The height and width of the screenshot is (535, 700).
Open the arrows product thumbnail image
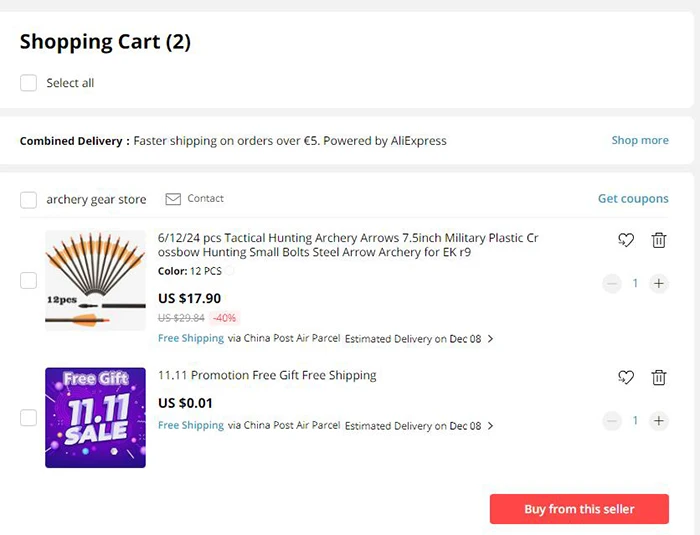tap(95, 280)
